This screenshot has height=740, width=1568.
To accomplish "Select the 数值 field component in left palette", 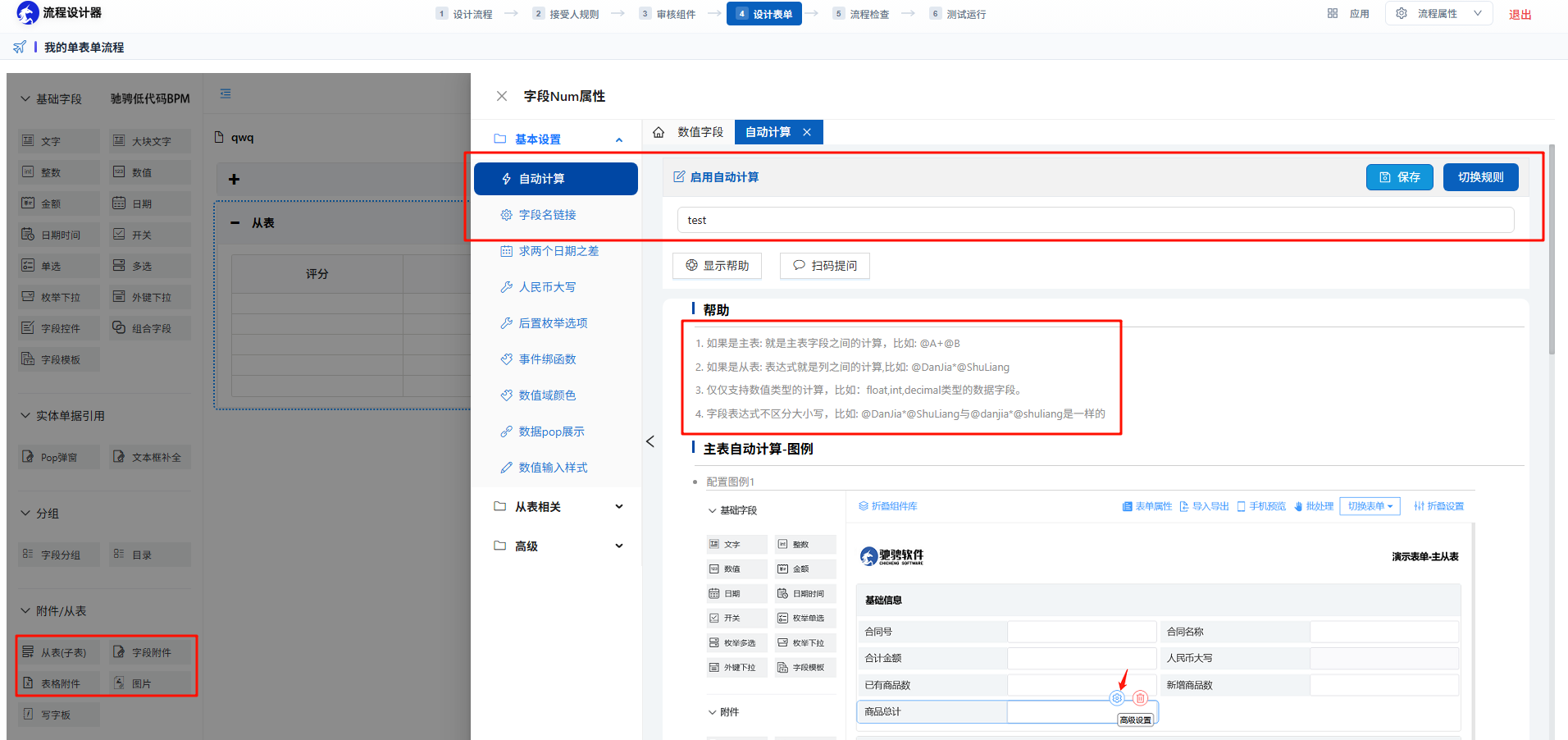I will pyautogui.click(x=150, y=172).
